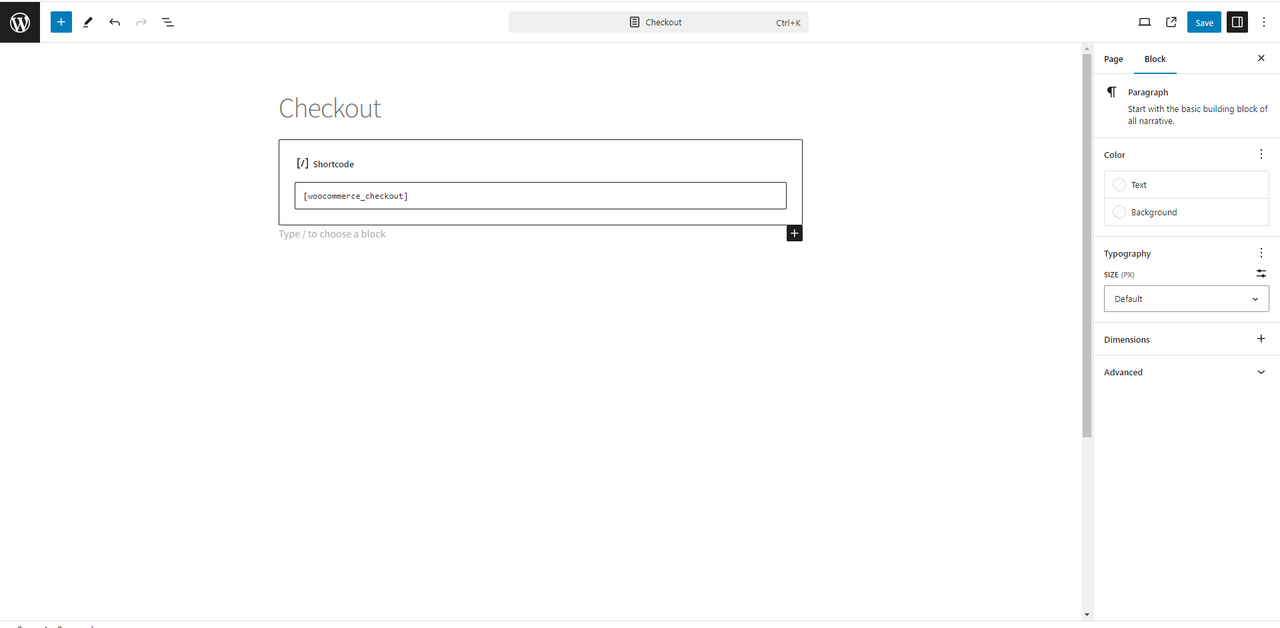
Task: Redo the undone change
Action: click(141, 22)
